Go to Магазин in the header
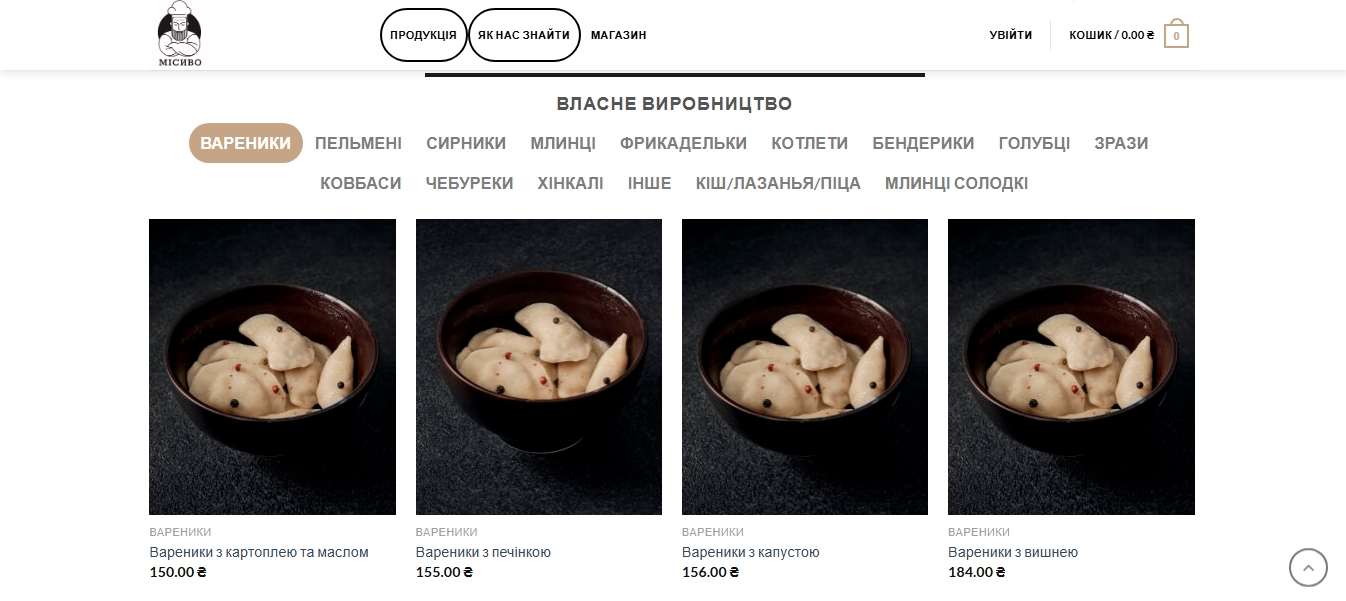Screen dimensions: 1346x601 (x=618, y=35)
